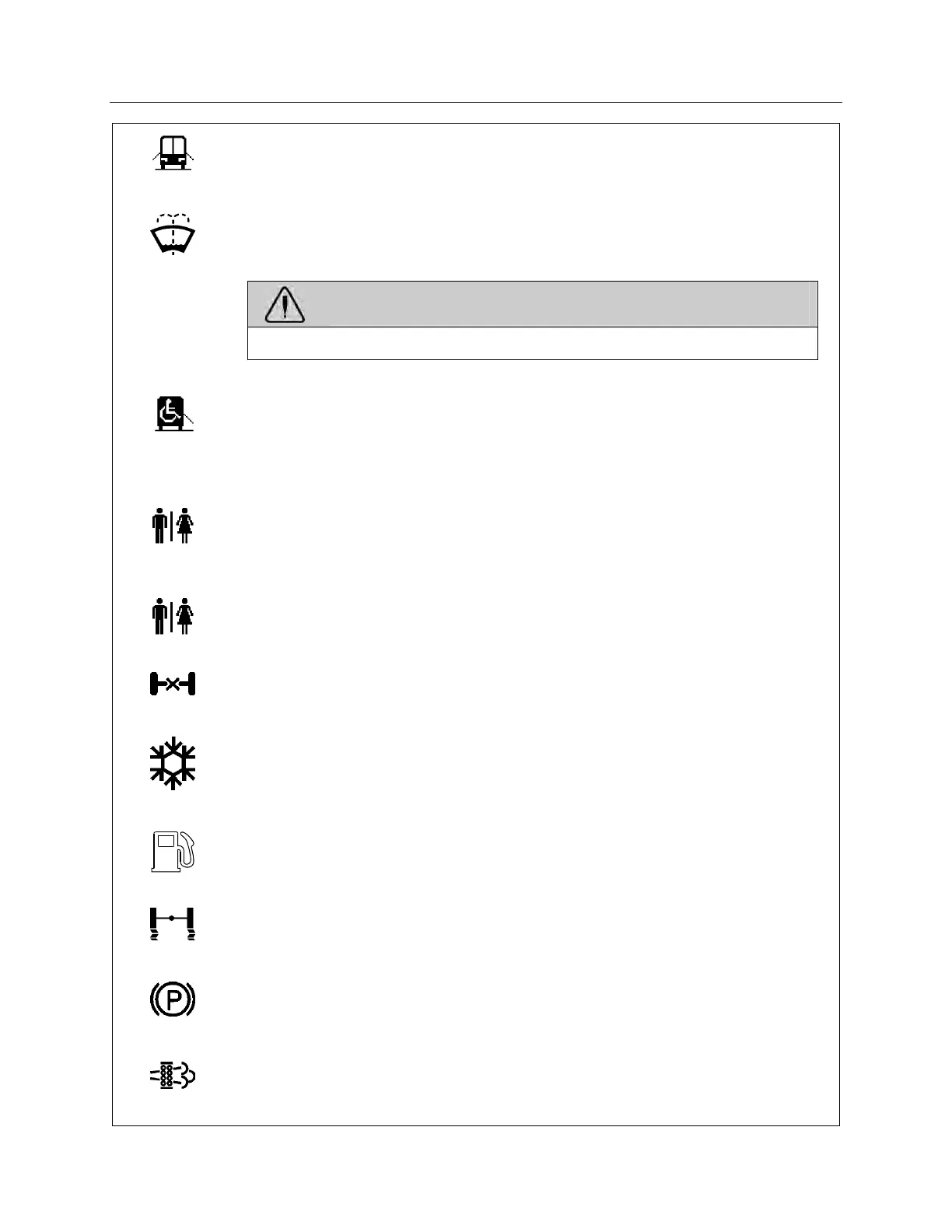The height and width of the screenshot is (1232, 952).
Task: Click the display window on the fuel pump icon
Action: point(165,842)
